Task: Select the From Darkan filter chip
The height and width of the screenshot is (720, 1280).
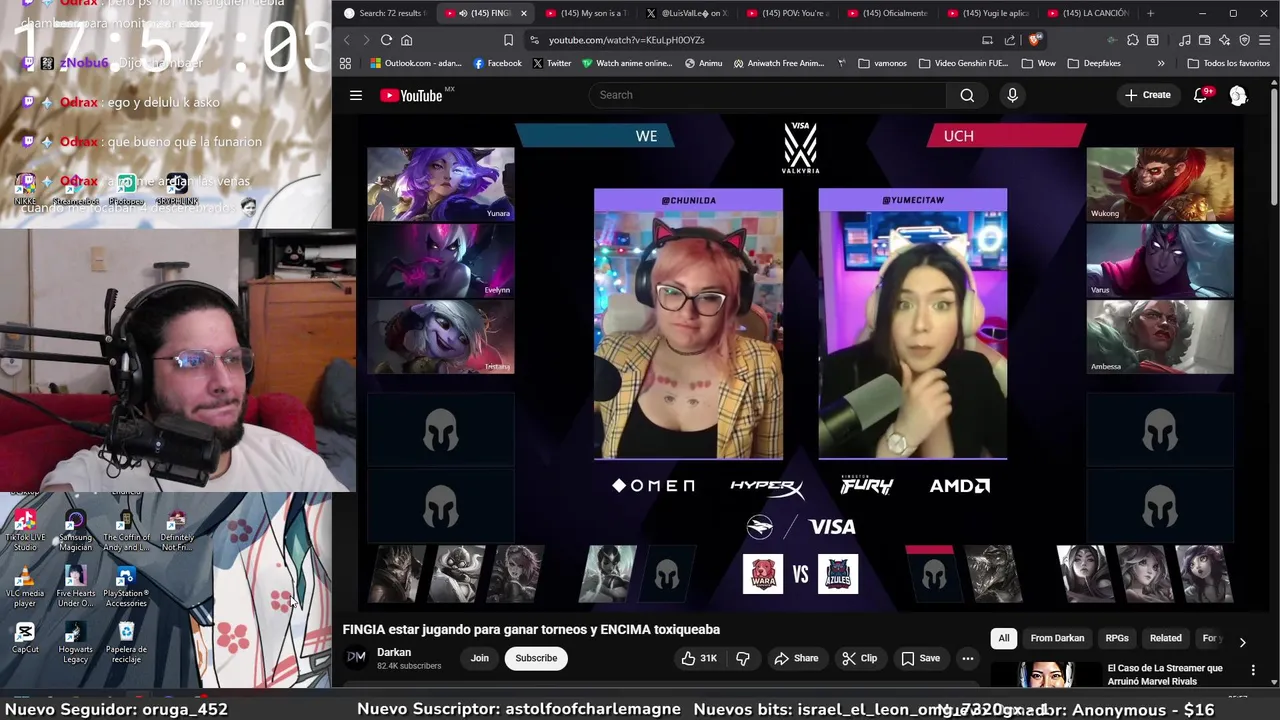Action: pyautogui.click(x=1057, y=638)
